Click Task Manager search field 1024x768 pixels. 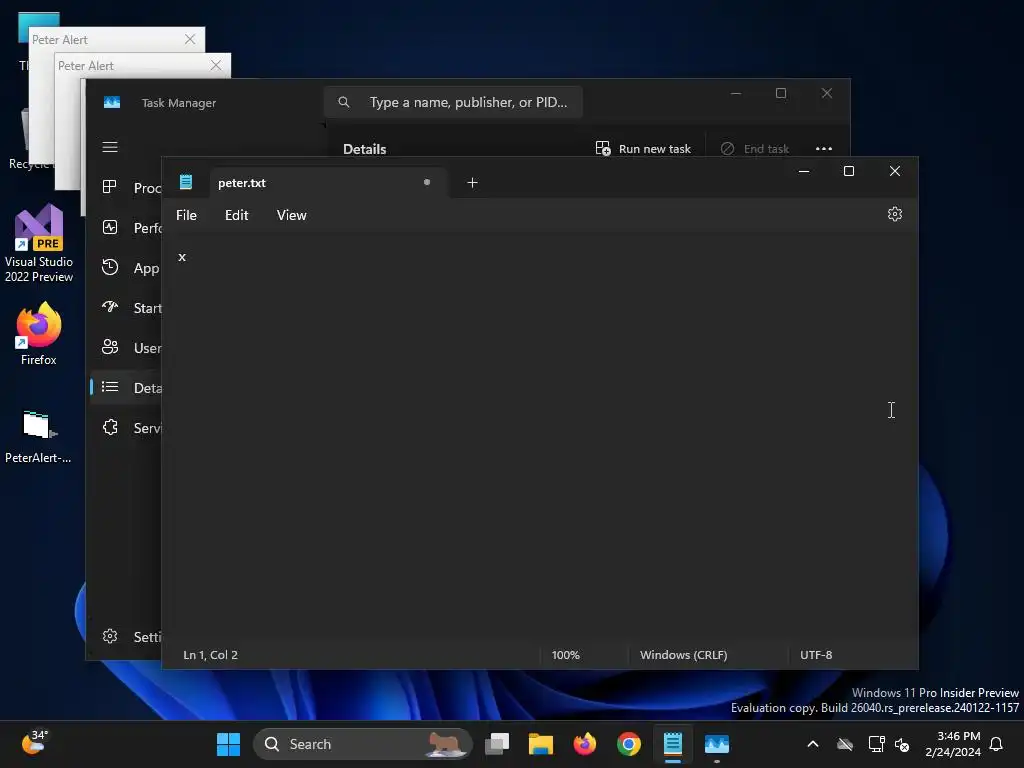tap(453, 102)
